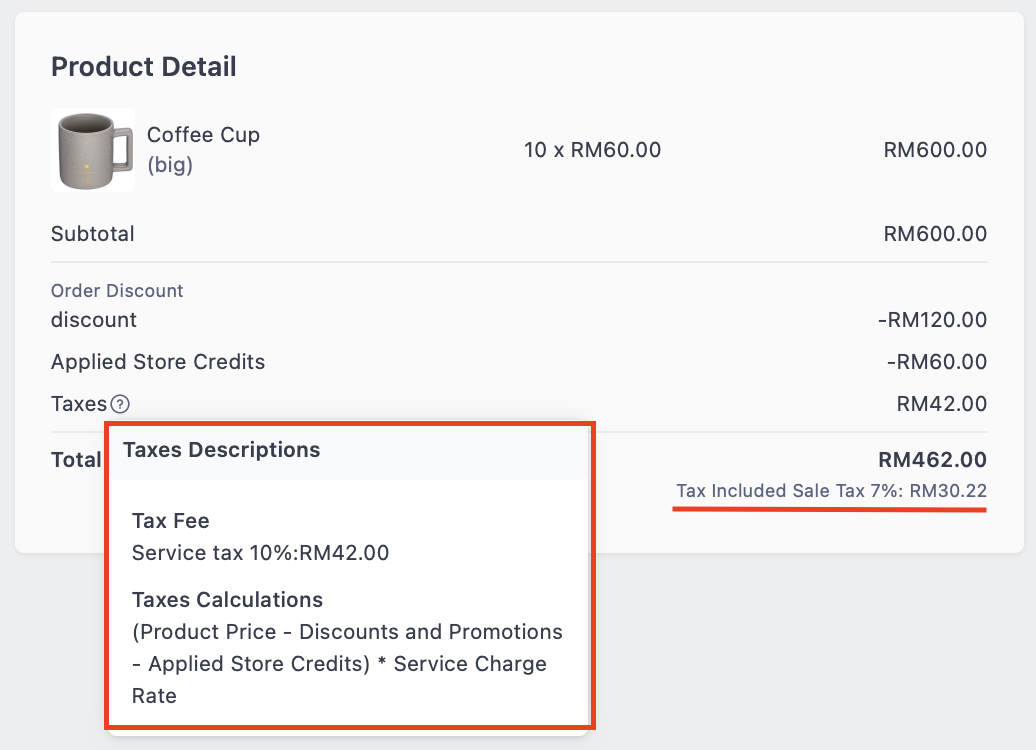Click the Coffee Cup line total RM600.00
Image resolution: width=1036 pixels, height=750 pixels.
(x=934, y=151)
